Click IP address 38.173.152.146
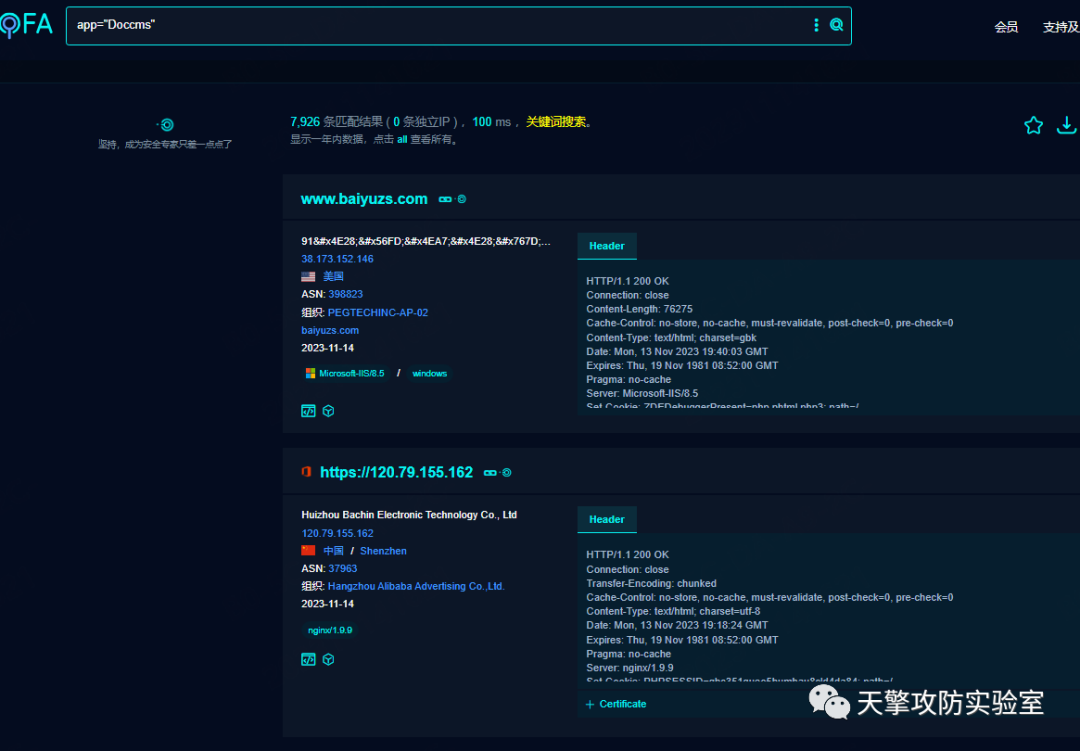1080x751 pixels. [337, 259]
